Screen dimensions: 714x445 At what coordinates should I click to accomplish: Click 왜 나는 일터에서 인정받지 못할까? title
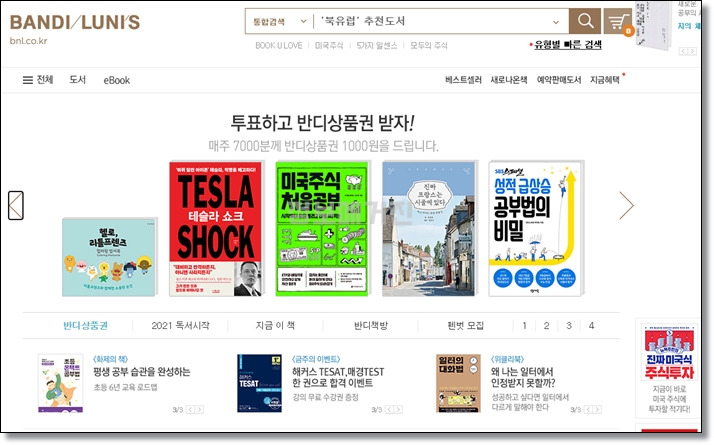pos(523,377)
